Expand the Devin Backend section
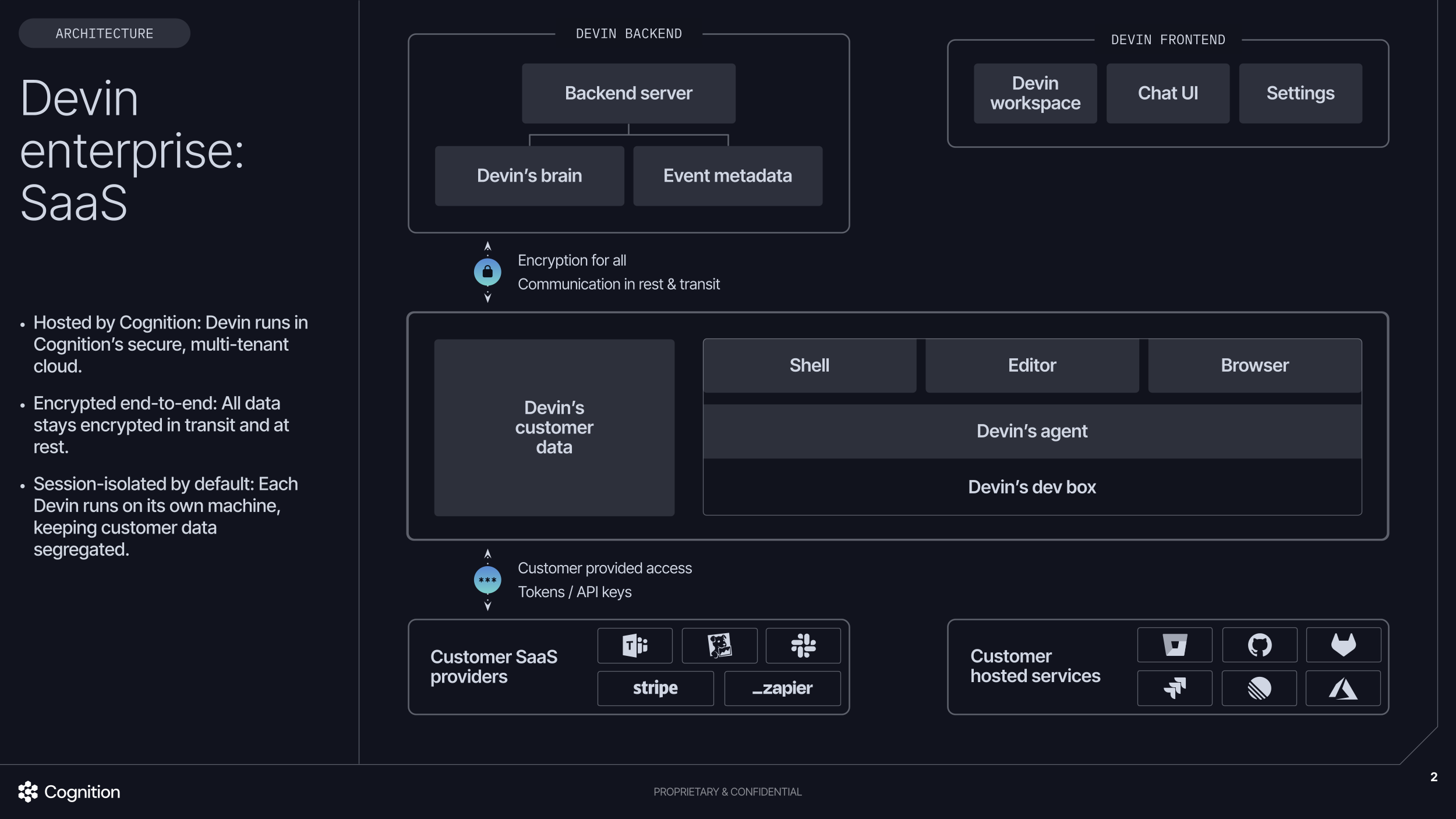This screenshot has height=819, width=1456. point(628,33)
